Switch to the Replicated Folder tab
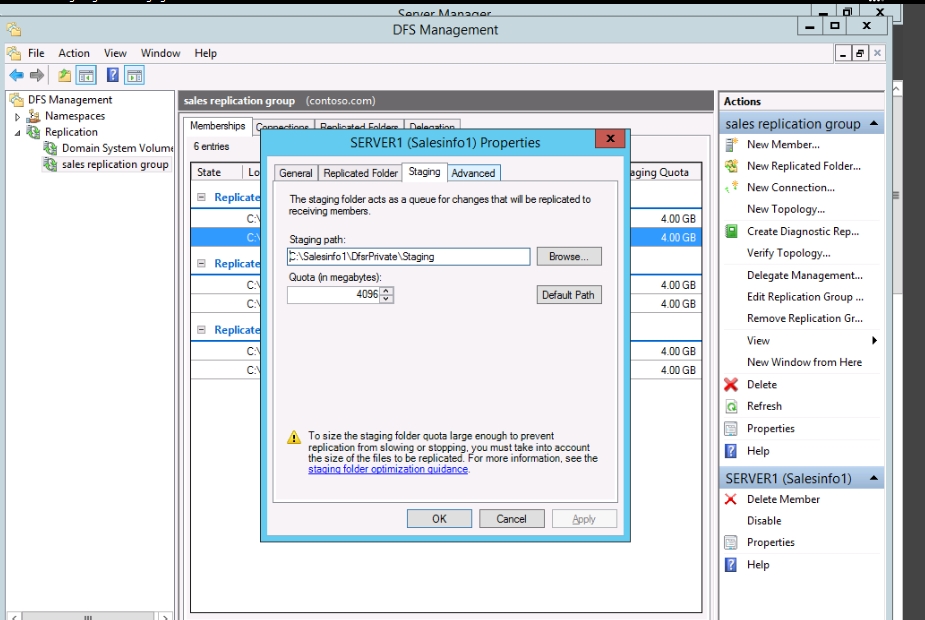This screenshot has height=620, width=925. click(360, 173)
